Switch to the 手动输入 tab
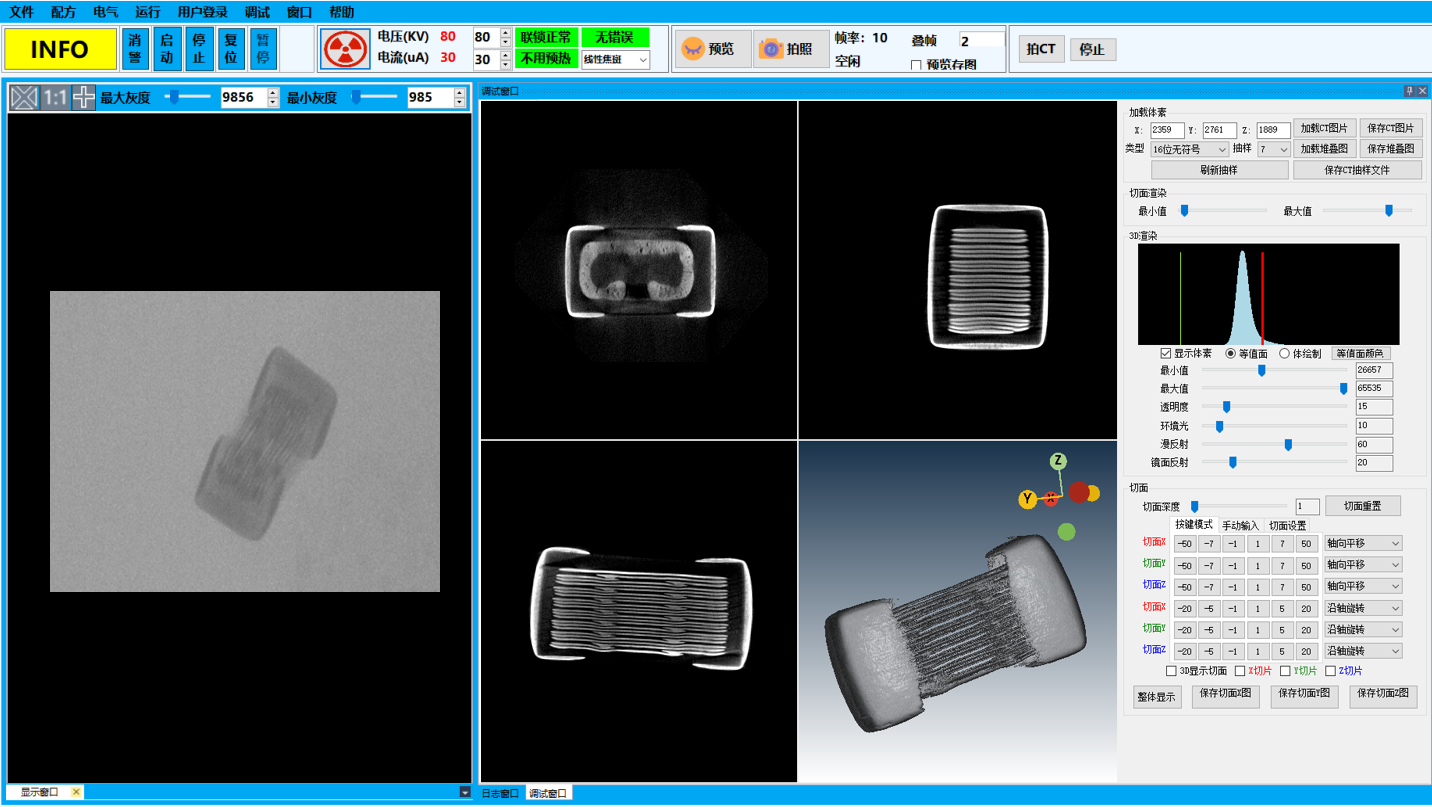Image resolution: width=1432 pixels, height=807 pixels. [x=1240, y=526]
